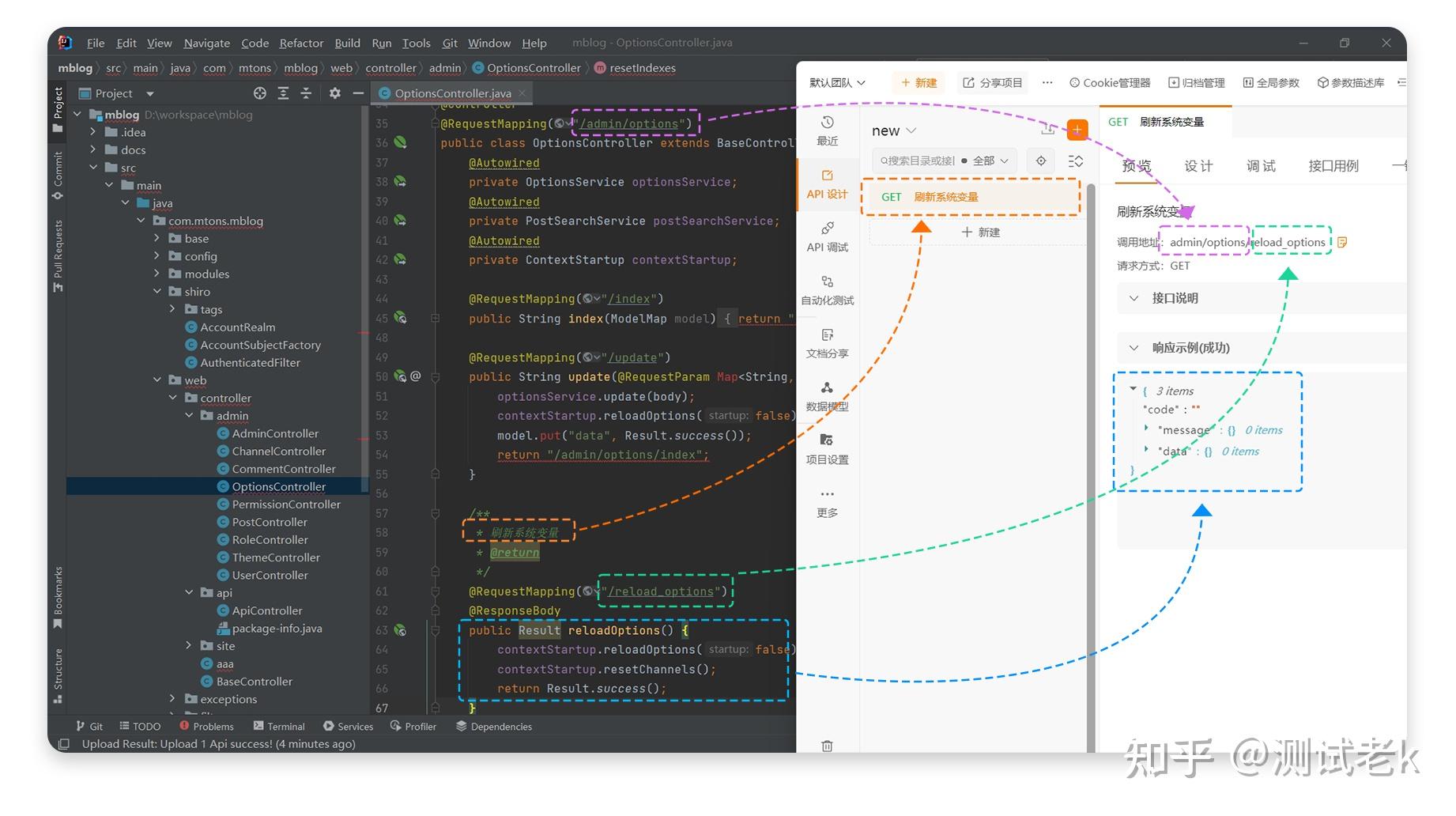
Task: Open the 全部 filter dropdown
Action: 990,161
